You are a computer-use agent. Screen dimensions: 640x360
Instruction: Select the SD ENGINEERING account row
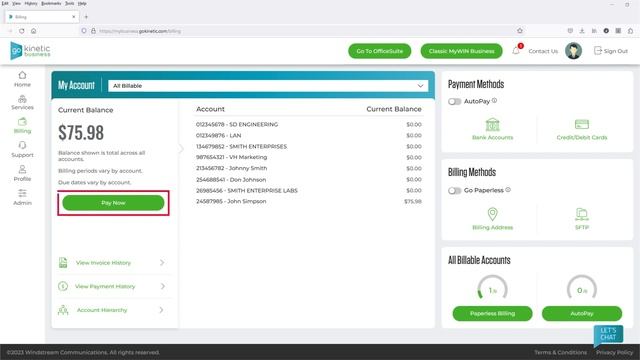point(309,124)
